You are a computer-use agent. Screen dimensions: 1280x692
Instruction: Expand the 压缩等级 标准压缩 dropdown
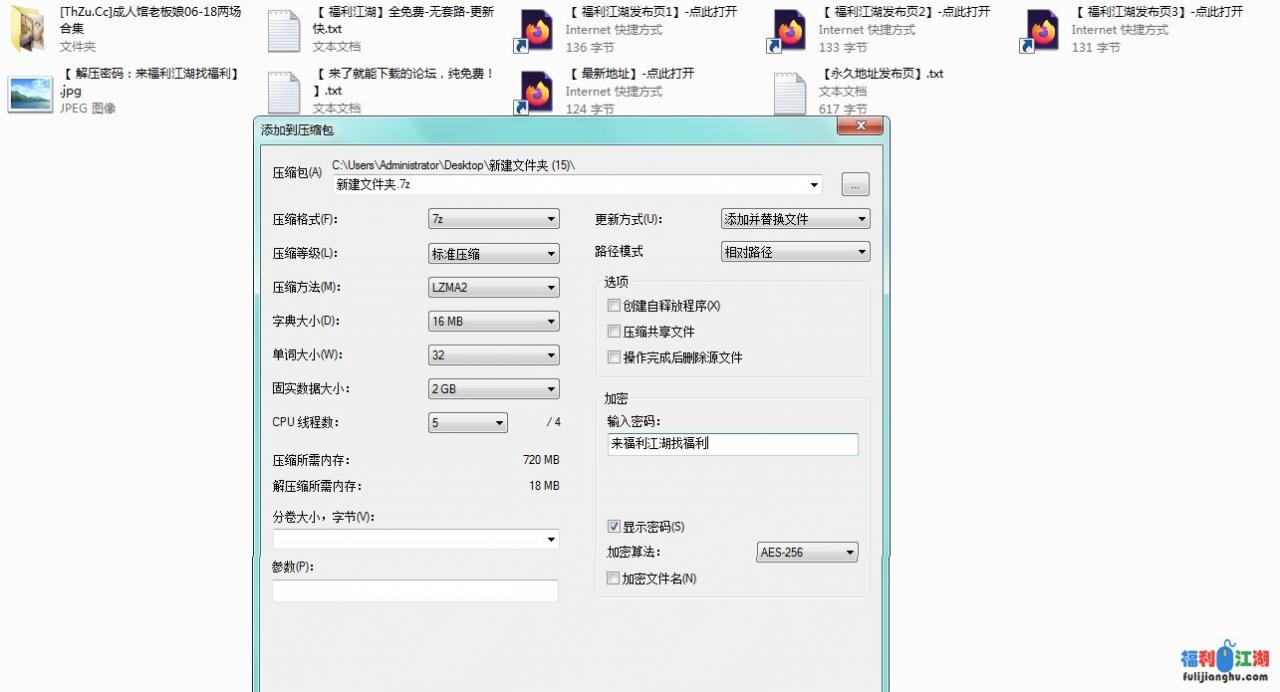(x=493, y=254)
